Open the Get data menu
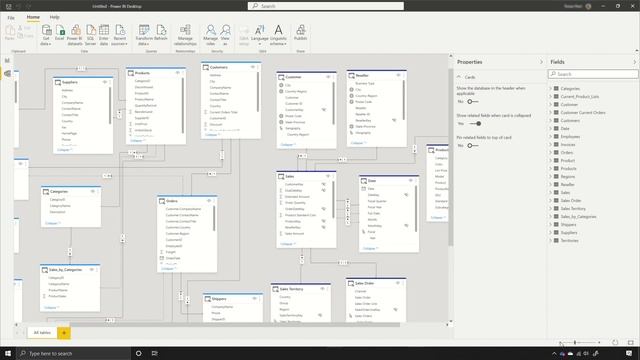Viewport: 640px width, 360px height. point(46,35)
